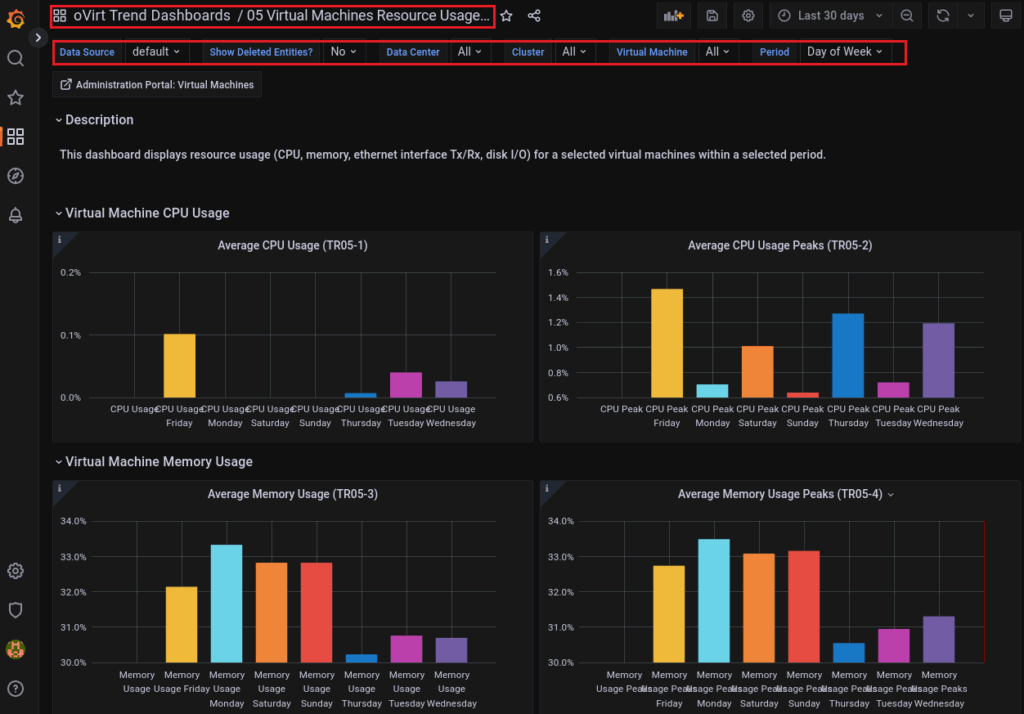Mark dashboard as favorite with star icon
The width and height of the screenshot is (1024, 714).
pos(506,16)
